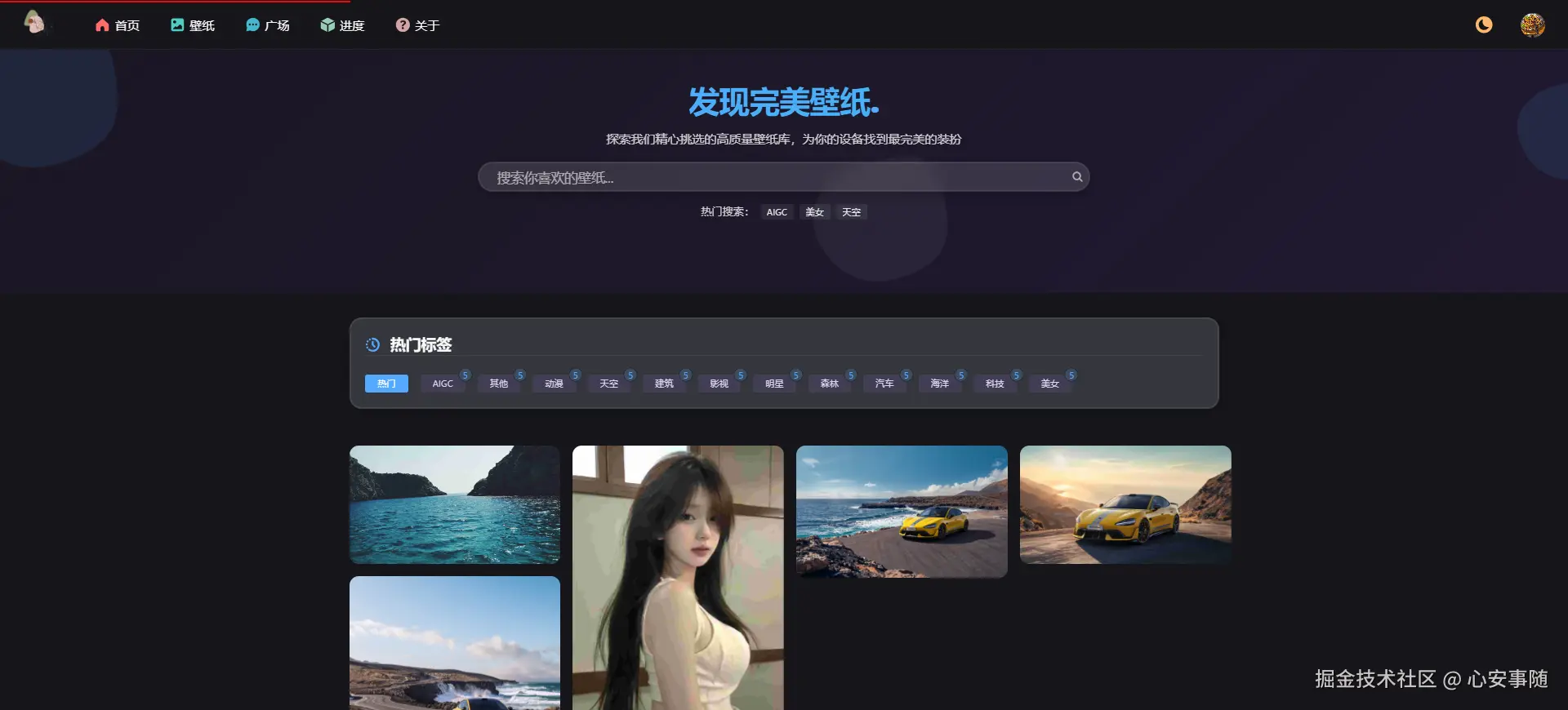
Task: Click the site logo in the navbar
Action: tap(34, 23)
